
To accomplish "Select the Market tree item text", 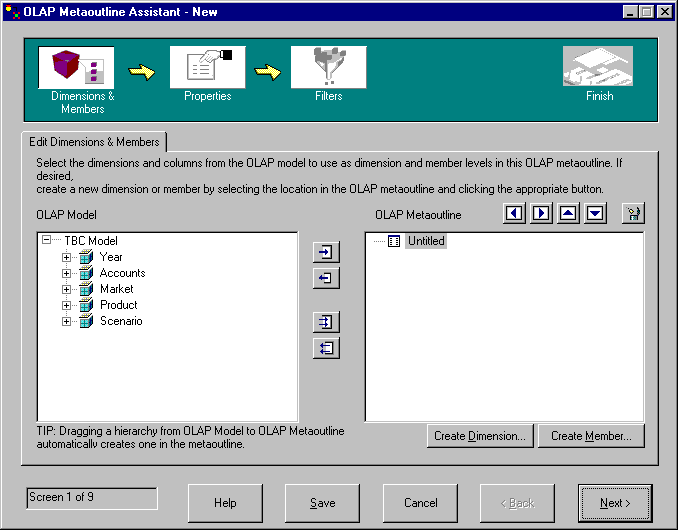I will click(117, 289).
